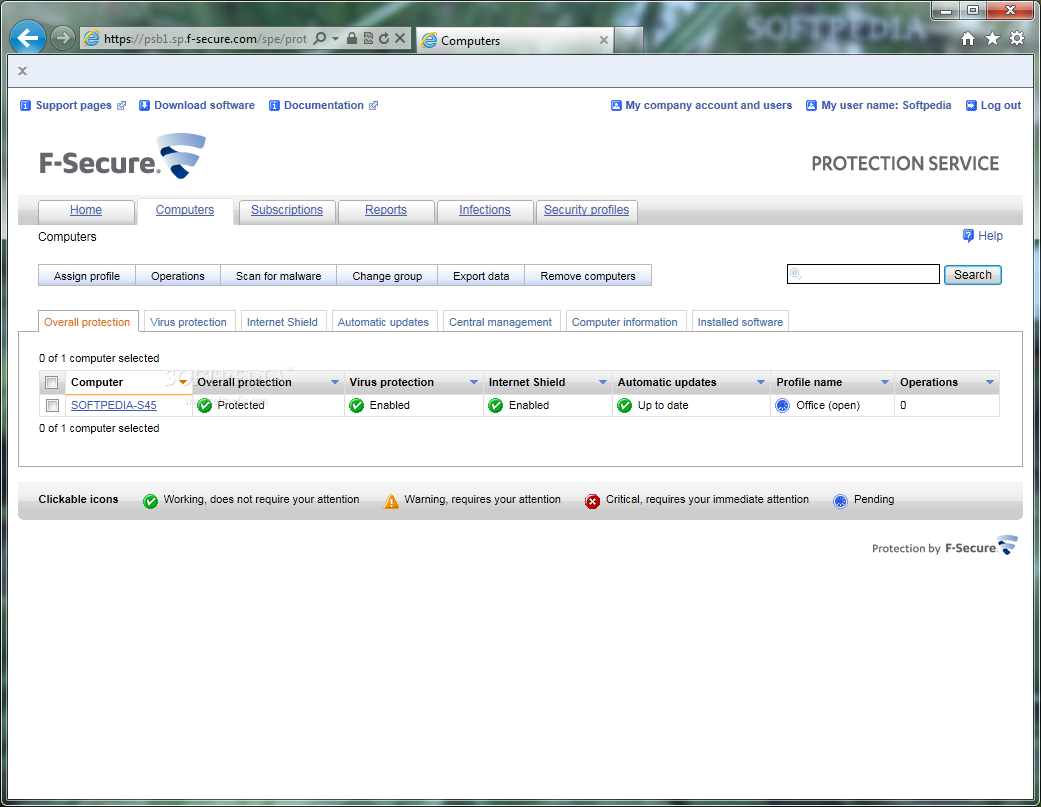Screen dimensions: 1041x807
Task: Open Virus protection column filter dropdown
Action: [x=474, y=382]
